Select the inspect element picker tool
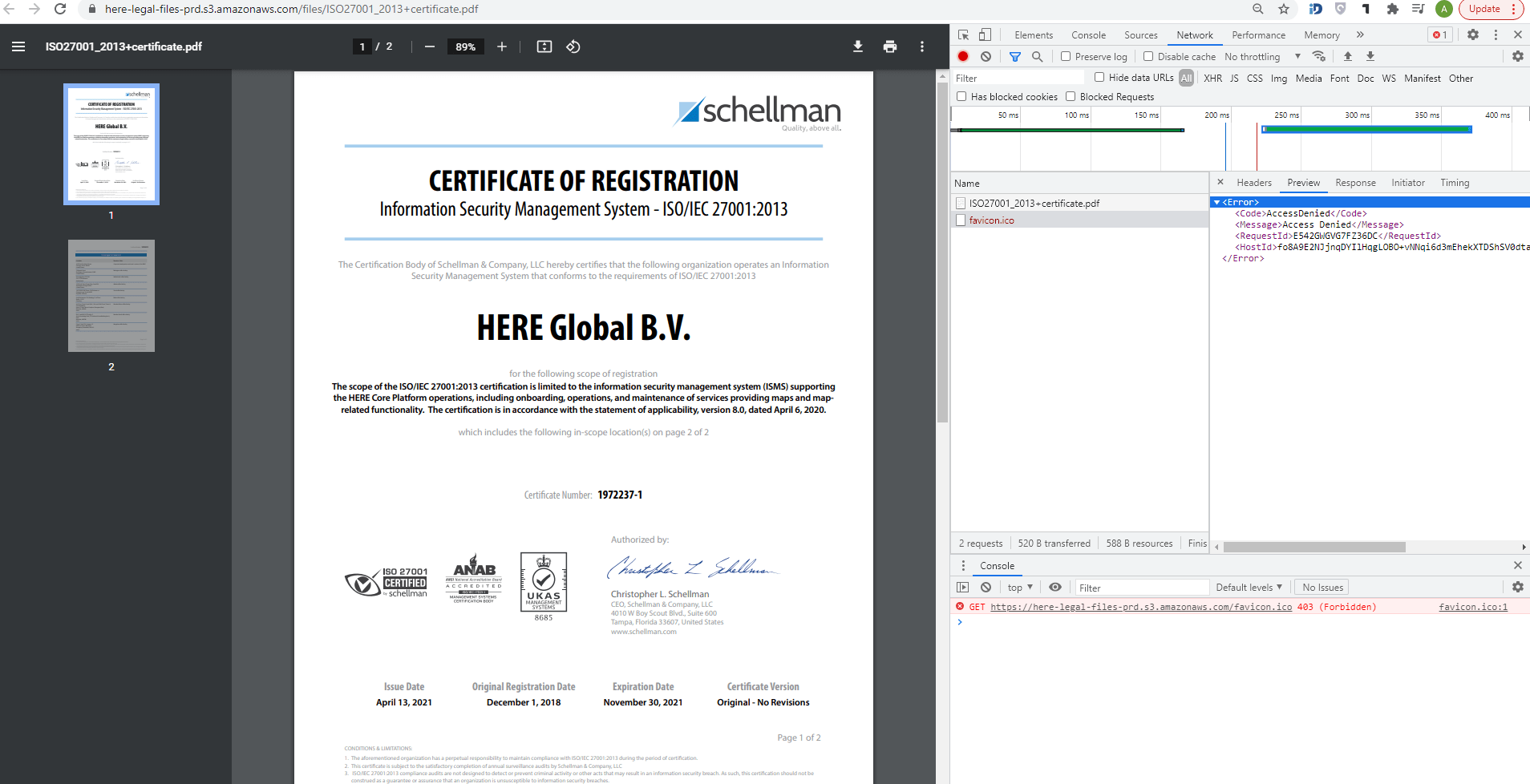 click(x=964, y=34)
